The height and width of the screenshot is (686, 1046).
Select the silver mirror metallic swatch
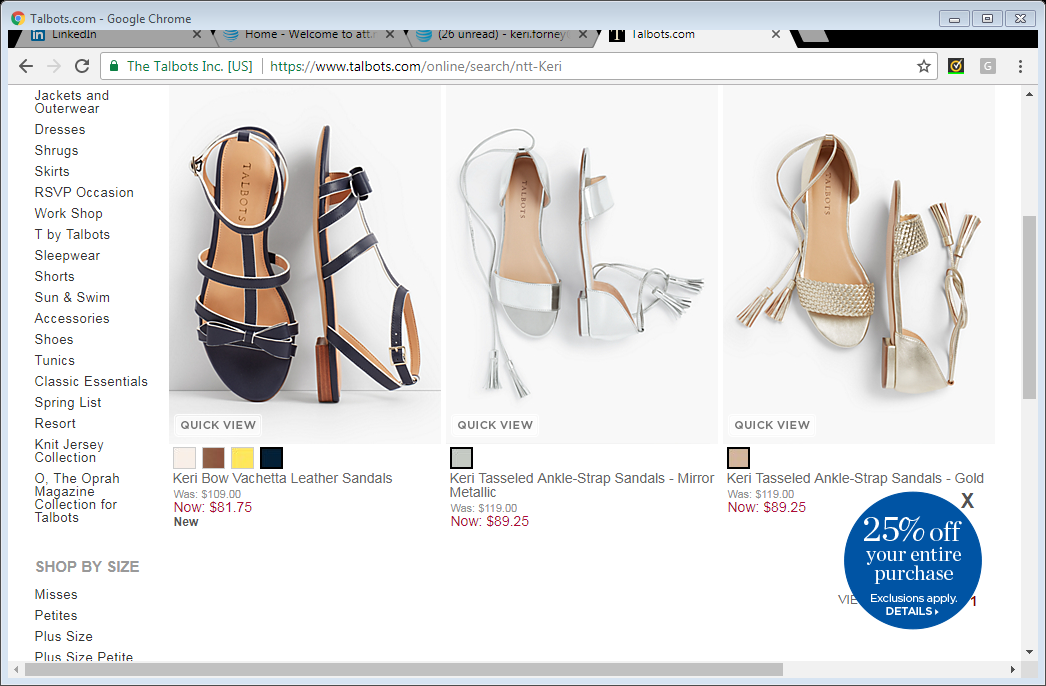(x=462, y=458)
